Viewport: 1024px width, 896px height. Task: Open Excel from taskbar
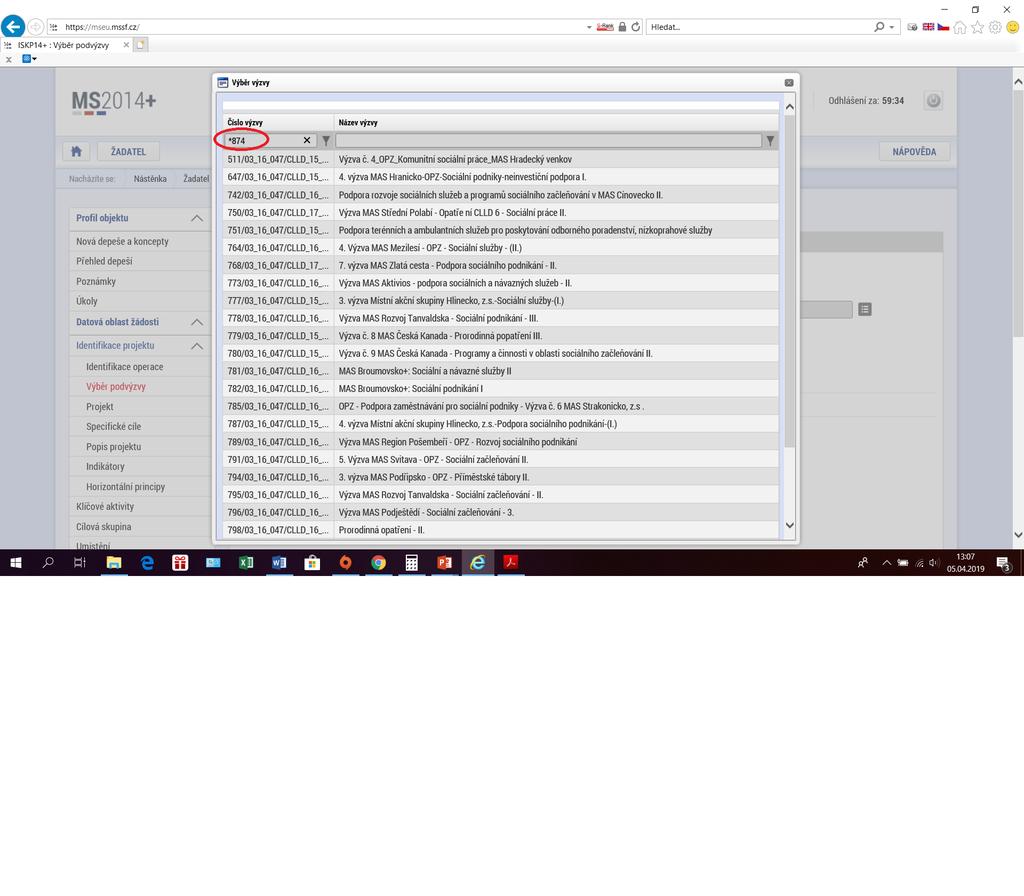pos(246,562)
